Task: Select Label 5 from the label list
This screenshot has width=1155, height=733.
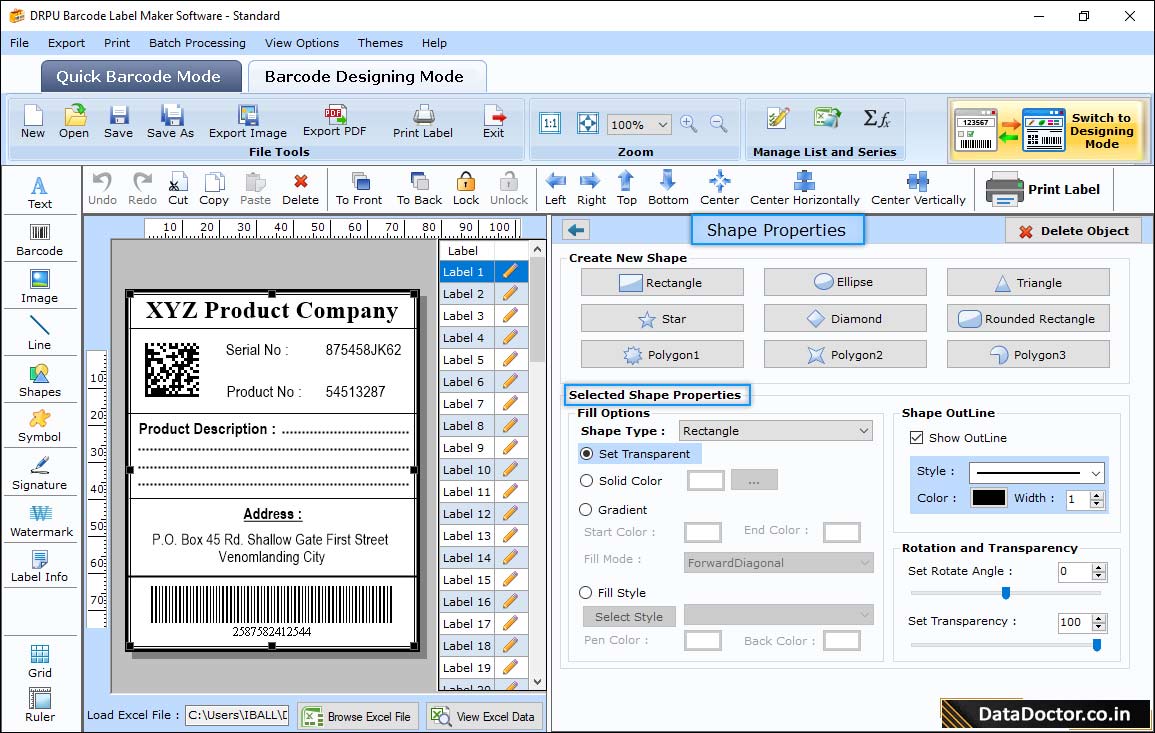Action: click(x=463, y=359)
